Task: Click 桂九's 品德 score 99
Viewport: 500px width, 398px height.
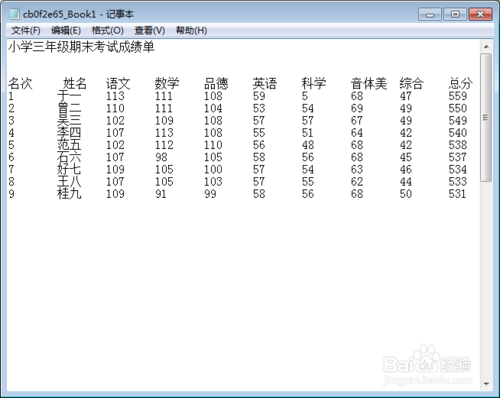Action: [210, 194]
